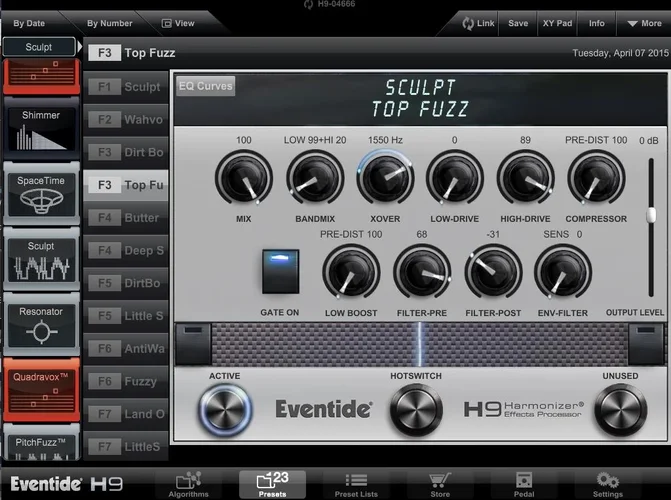671x500 pixels.
Task: Pick the PitchFuzz algorithm icon
Action: pos(41,443)
